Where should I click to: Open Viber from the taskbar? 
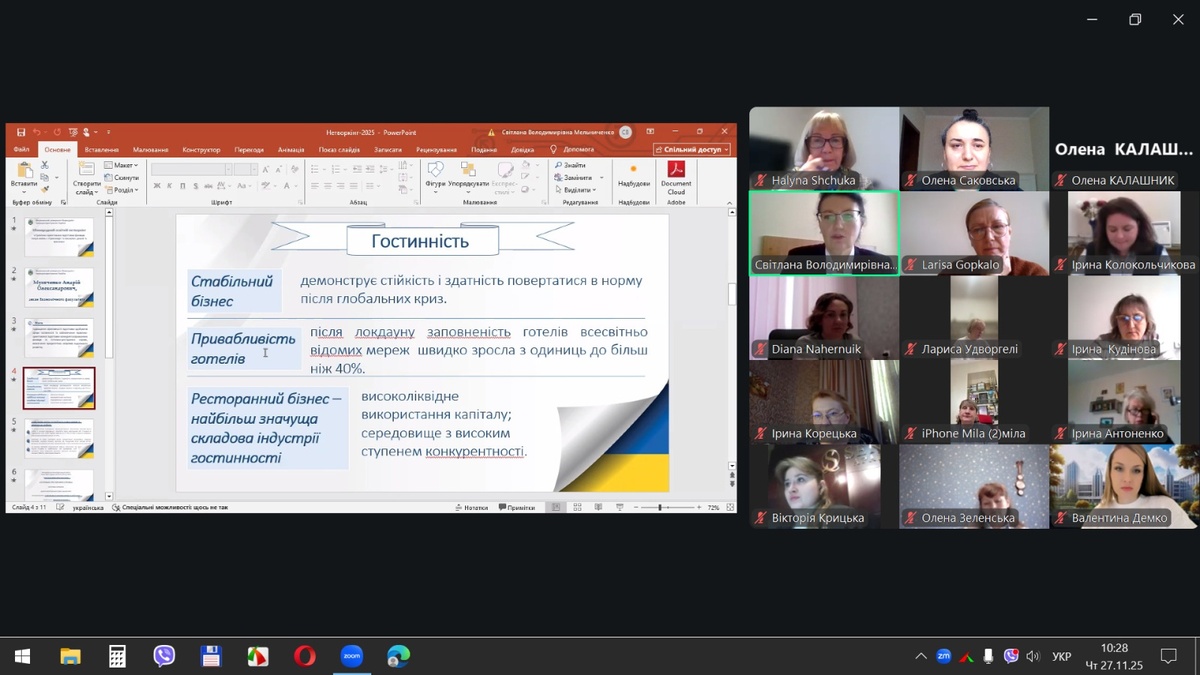(x=164, y=656)
